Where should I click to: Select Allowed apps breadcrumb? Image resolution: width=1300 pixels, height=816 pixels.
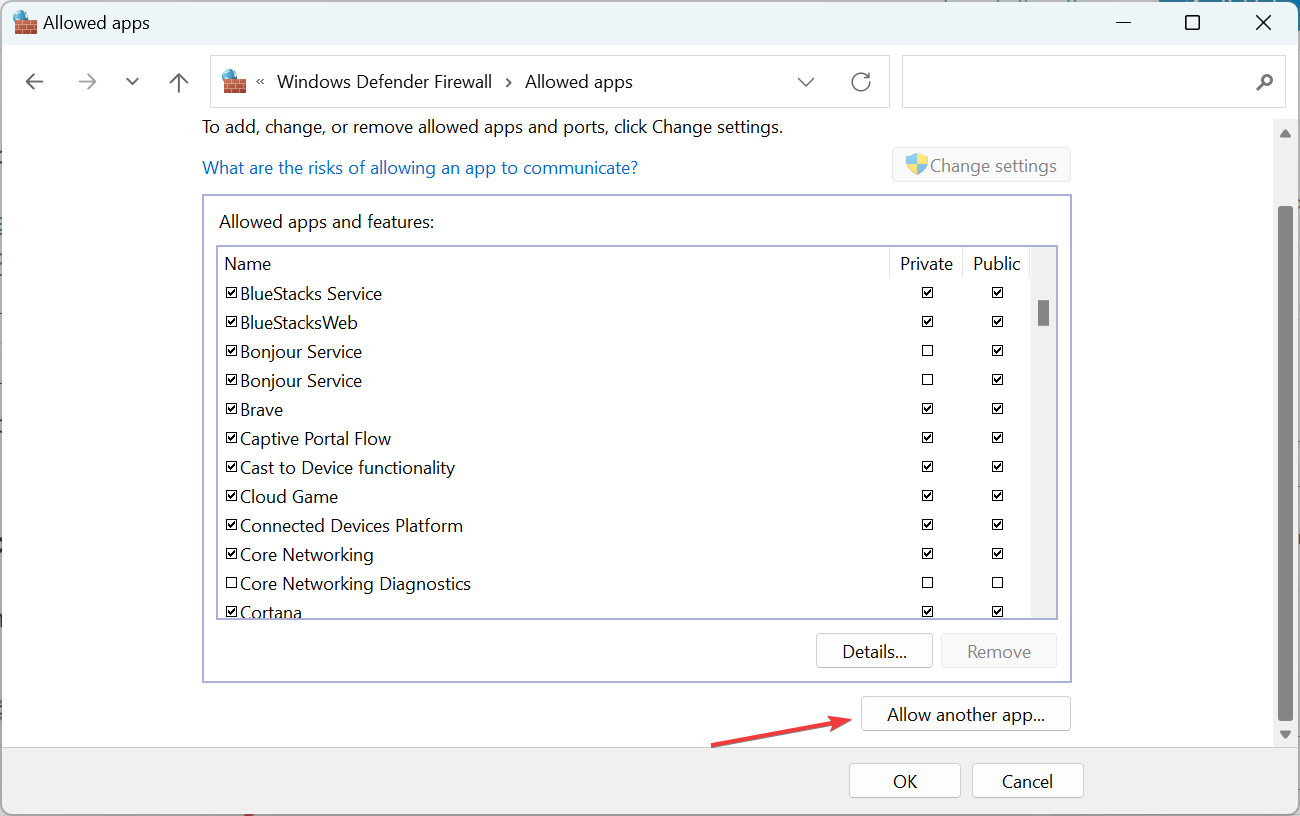click(579, 82)
